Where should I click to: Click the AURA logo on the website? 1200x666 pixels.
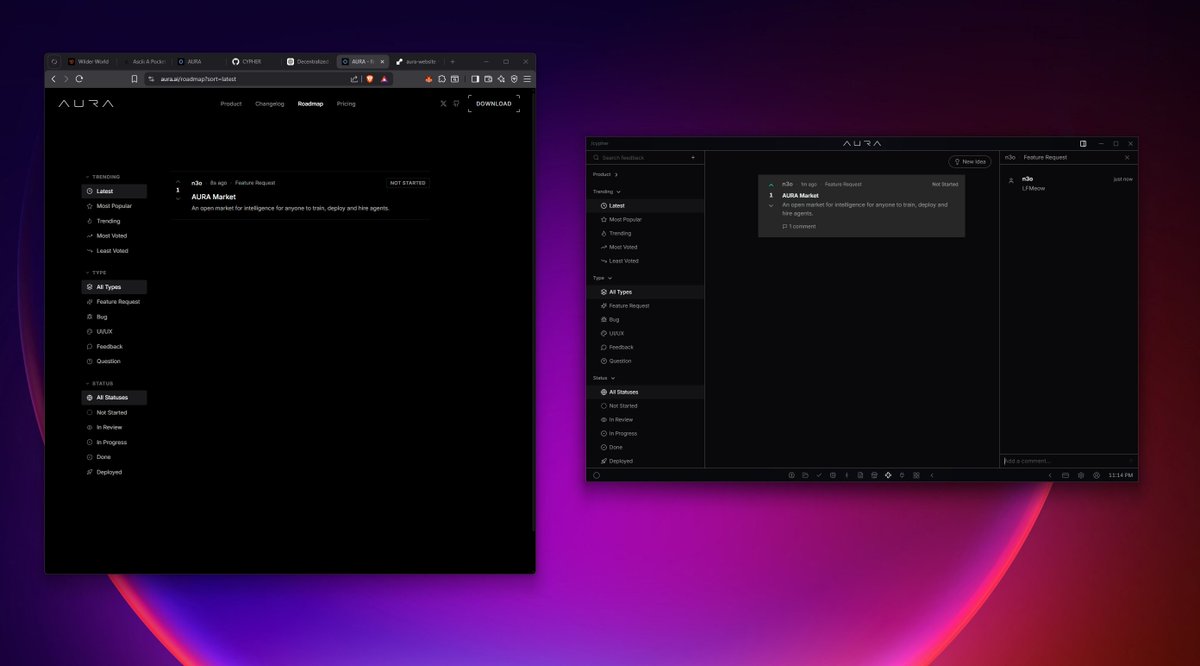pos(86,104)
